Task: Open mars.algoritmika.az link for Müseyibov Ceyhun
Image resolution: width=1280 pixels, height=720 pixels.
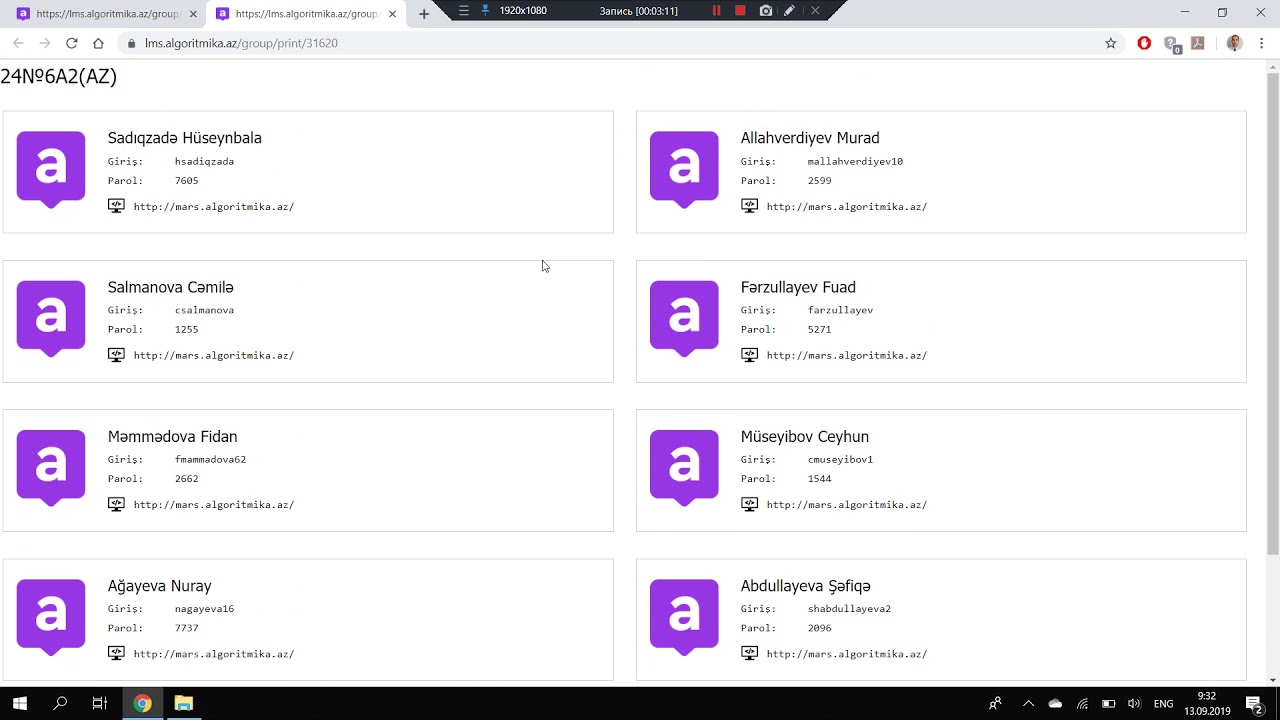Action: coord(847,505)
